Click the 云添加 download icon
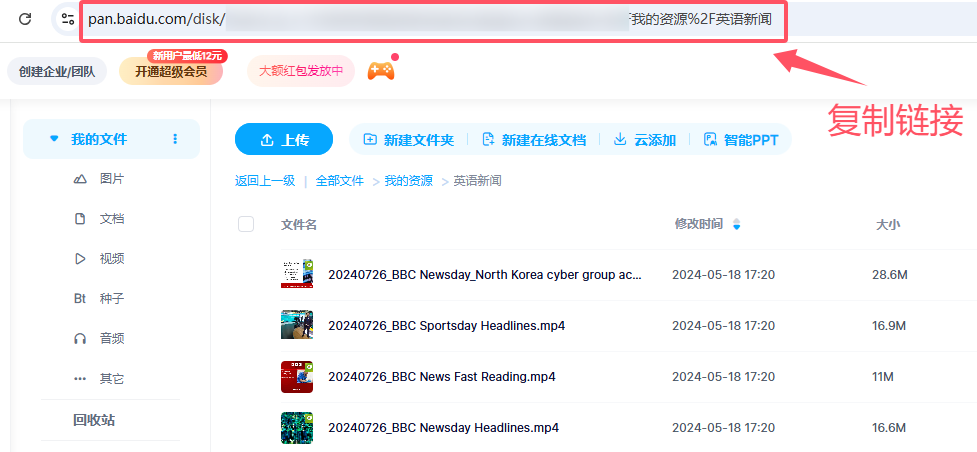 [x=620, y=139]
